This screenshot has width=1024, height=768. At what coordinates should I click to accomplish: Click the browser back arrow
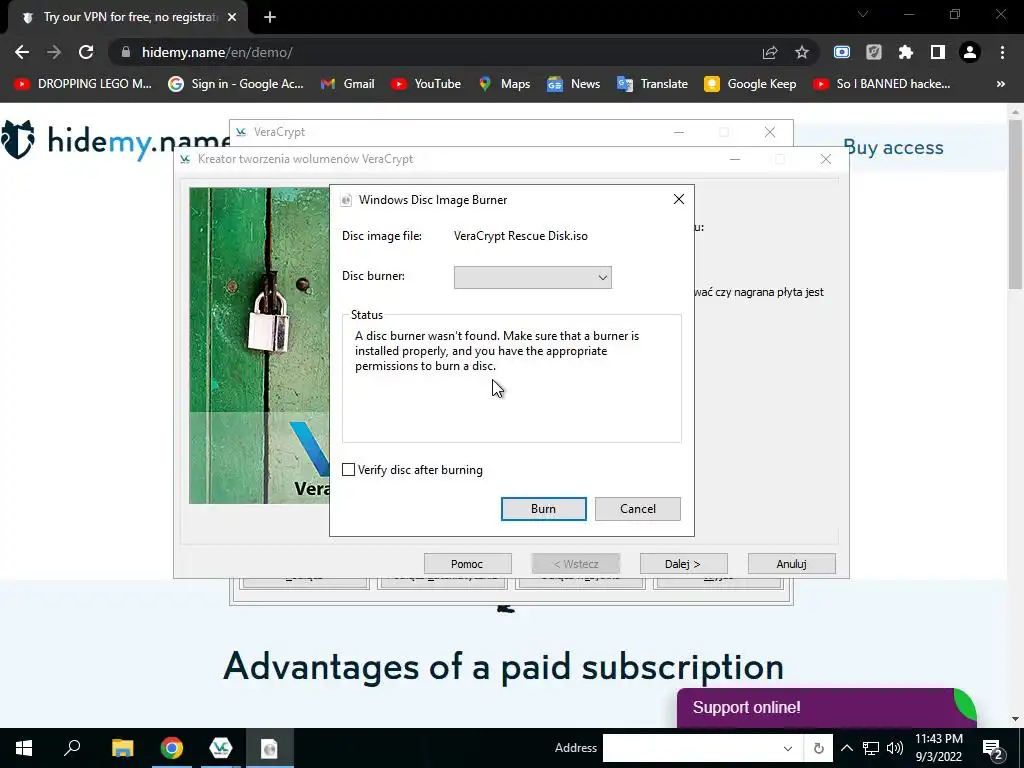pos(22,52)
